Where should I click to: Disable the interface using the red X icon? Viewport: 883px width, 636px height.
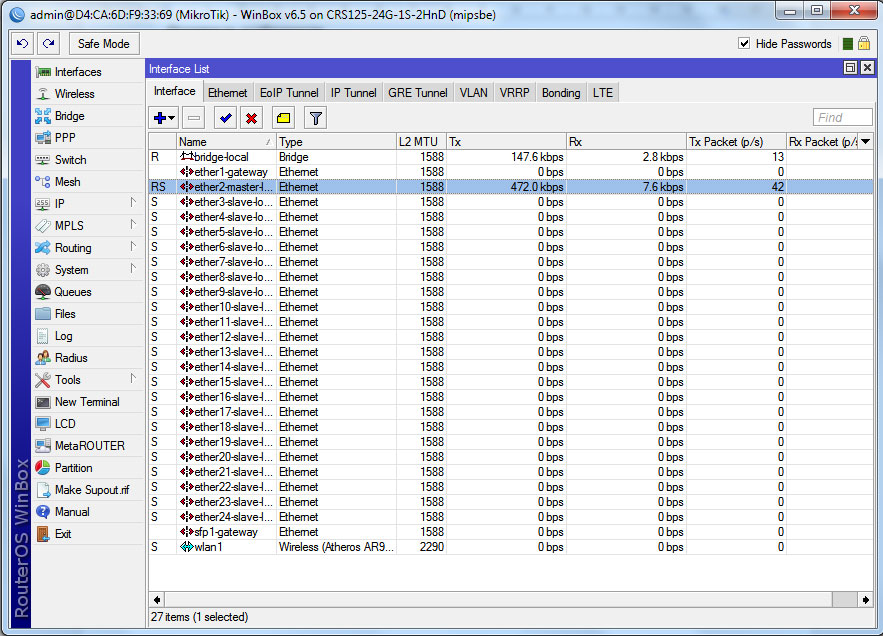(251, 117)
